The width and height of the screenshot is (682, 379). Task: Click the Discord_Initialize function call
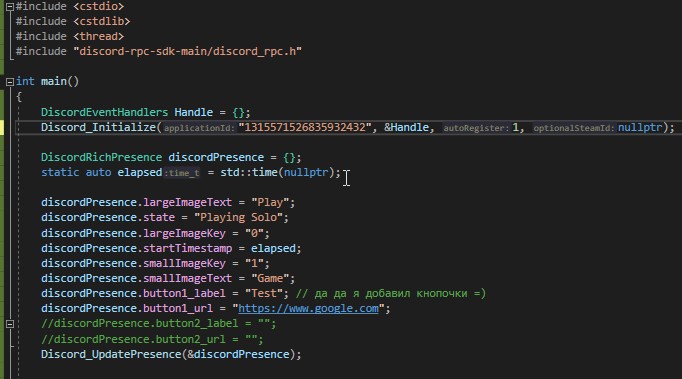(98, 127)
